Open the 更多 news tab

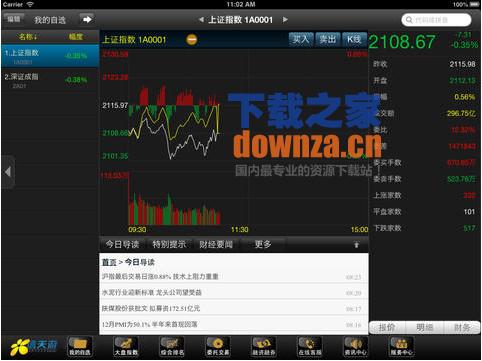click(263, 244)
